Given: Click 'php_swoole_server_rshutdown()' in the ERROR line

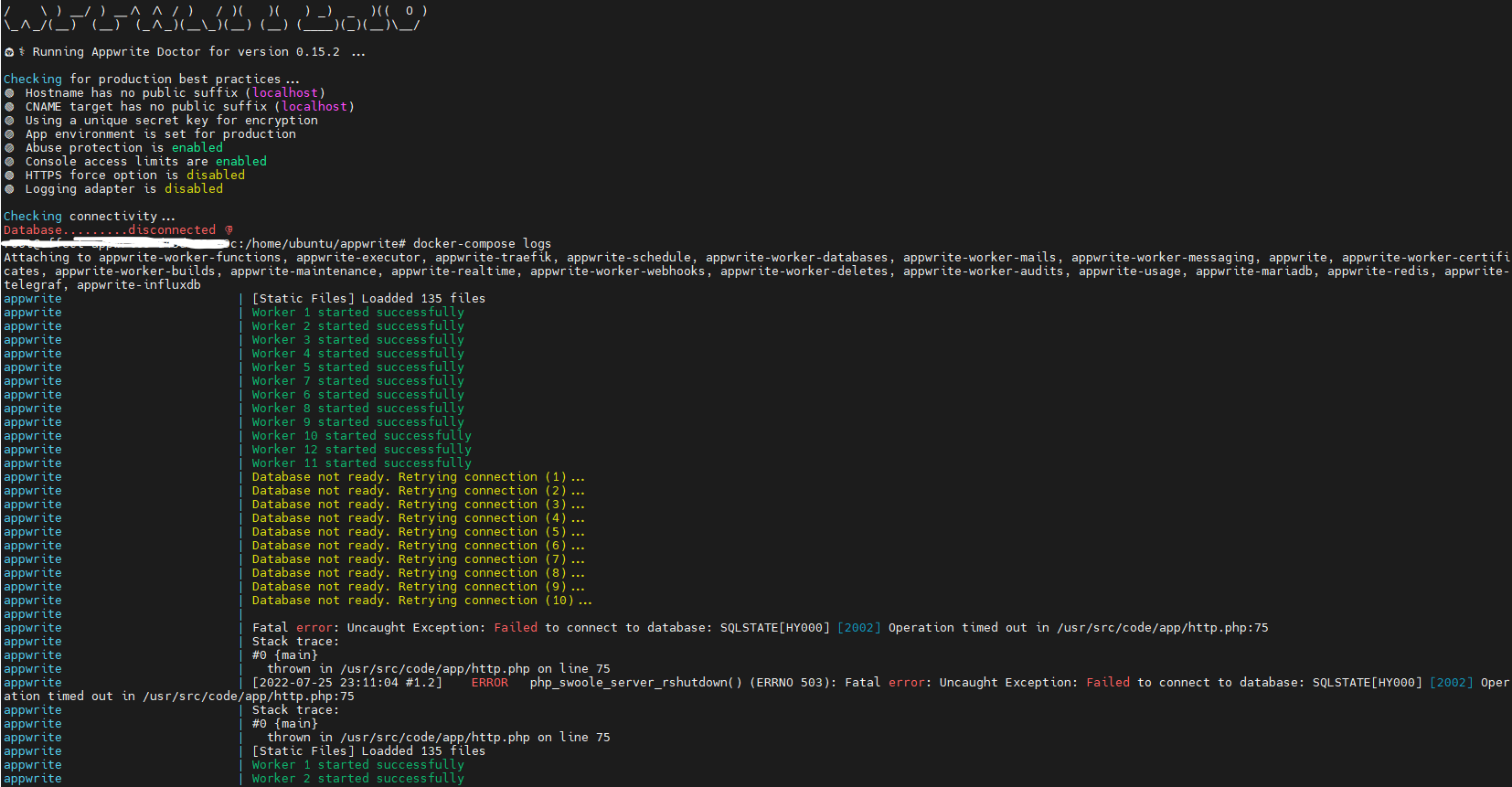Looking at the screenshot, I should pos(636,683).
